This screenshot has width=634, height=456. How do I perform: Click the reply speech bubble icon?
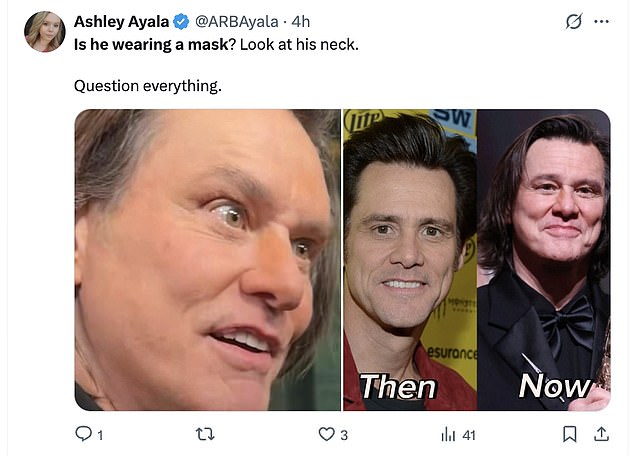click(x=84, y=434)
